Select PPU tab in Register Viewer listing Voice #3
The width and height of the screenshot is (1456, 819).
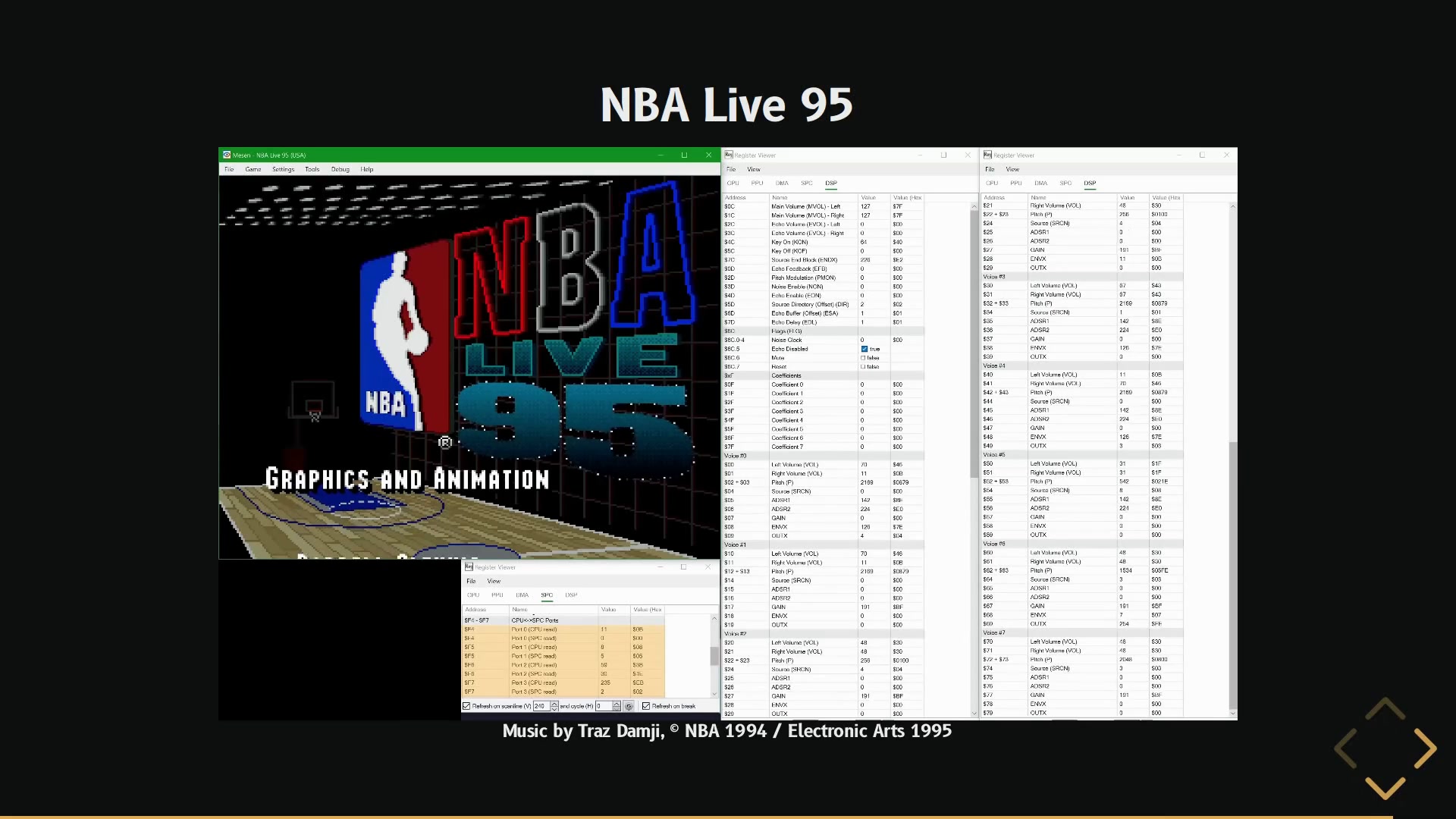point(1016,183)
